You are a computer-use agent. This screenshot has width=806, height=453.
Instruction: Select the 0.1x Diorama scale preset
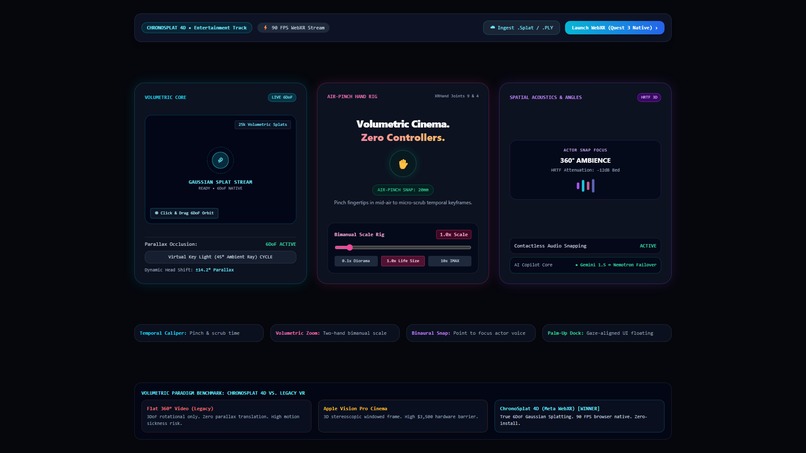point(356,261)
